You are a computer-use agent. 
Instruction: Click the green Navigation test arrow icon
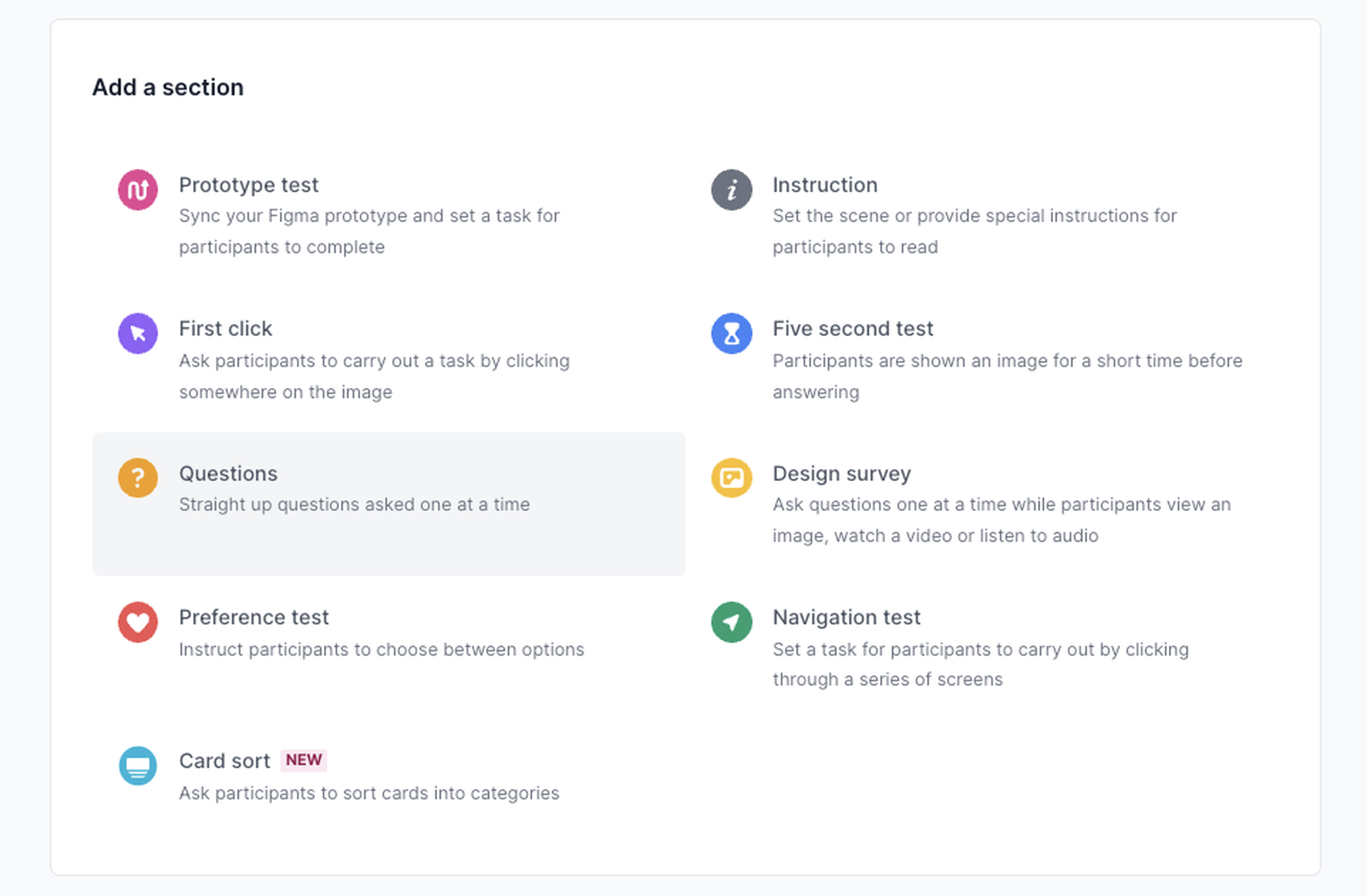coord(731,622)
